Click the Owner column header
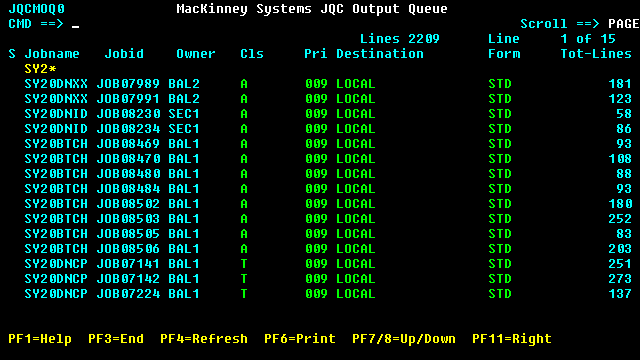This screenshot has width=640, height=360. [x=196, y=54]
